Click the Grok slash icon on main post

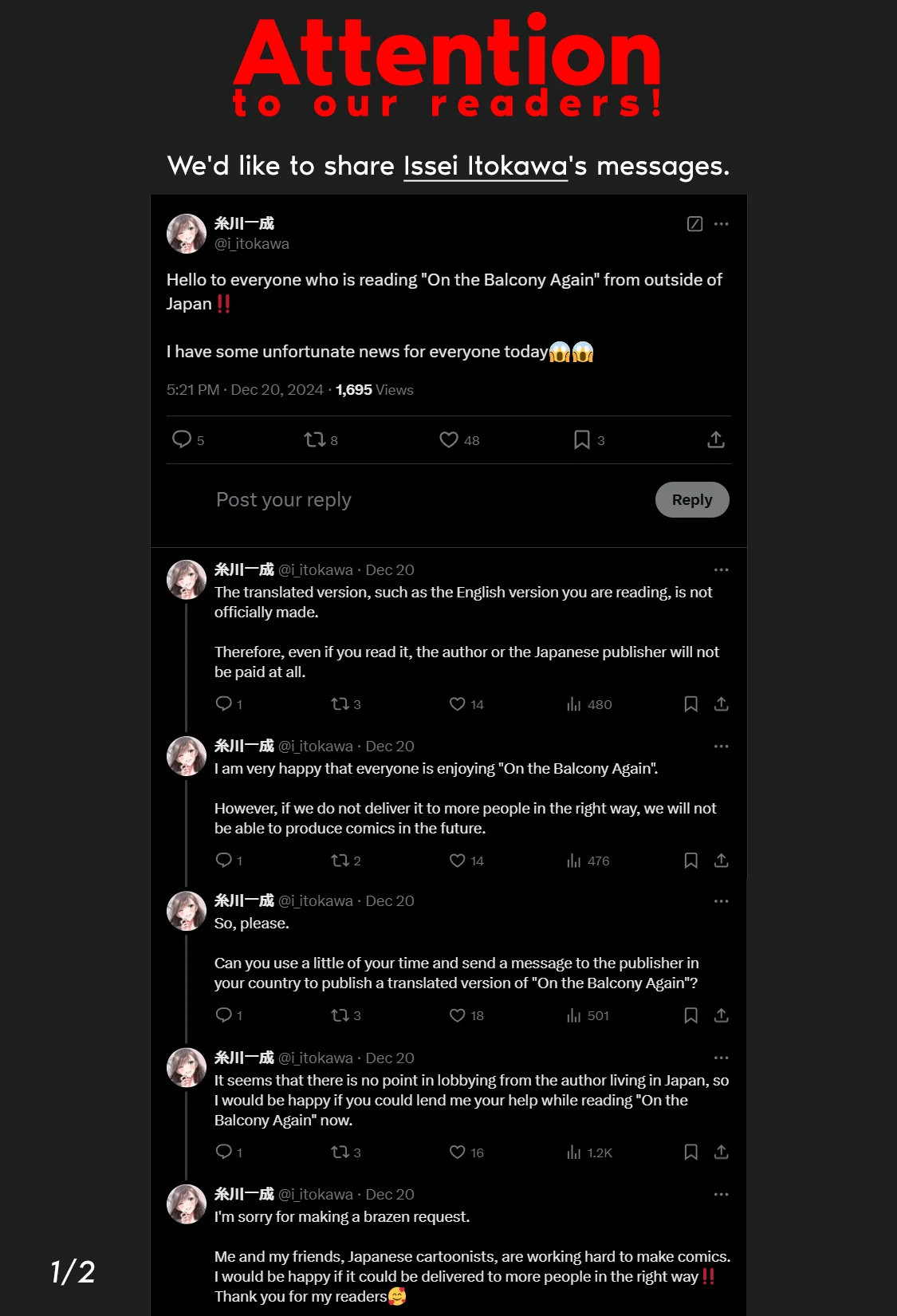695,224
